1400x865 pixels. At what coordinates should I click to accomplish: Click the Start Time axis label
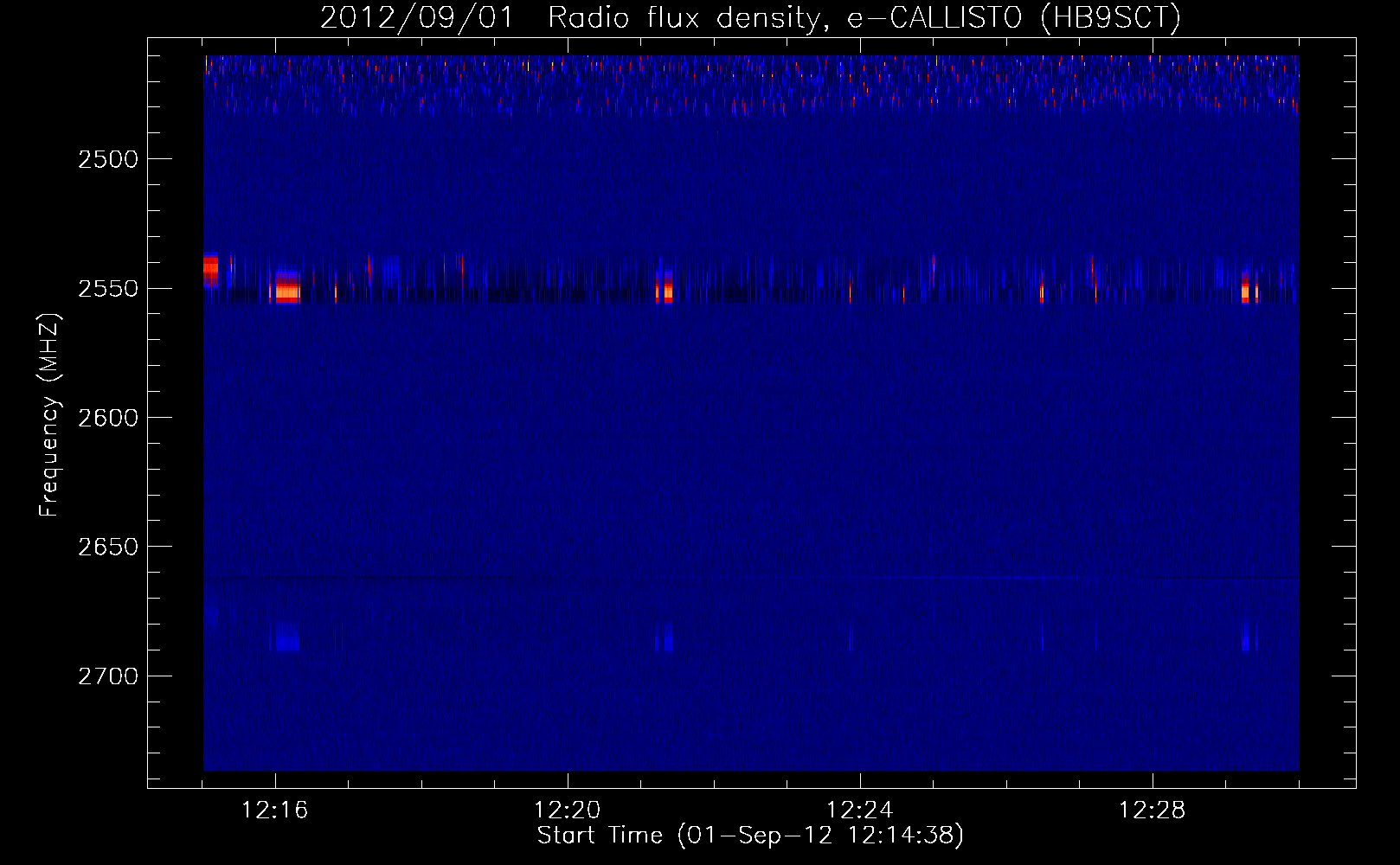pos(750,836)
